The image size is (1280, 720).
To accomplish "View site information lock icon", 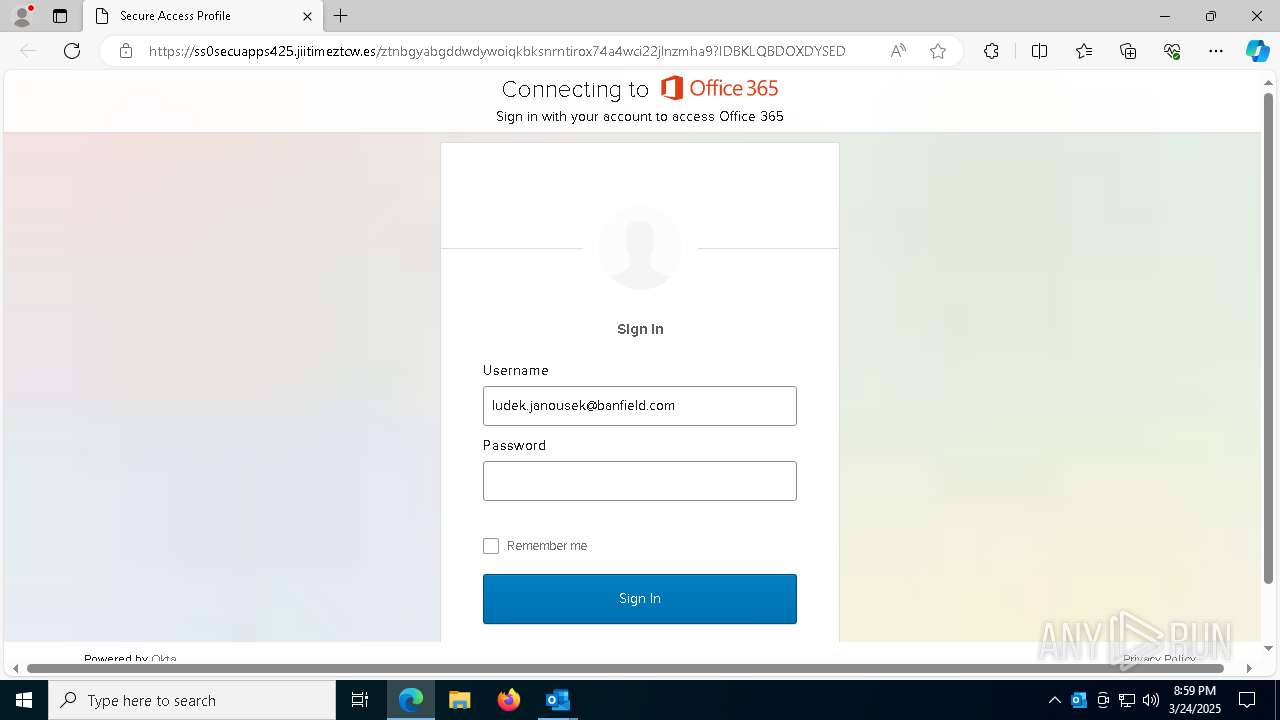I will point(126,51).
